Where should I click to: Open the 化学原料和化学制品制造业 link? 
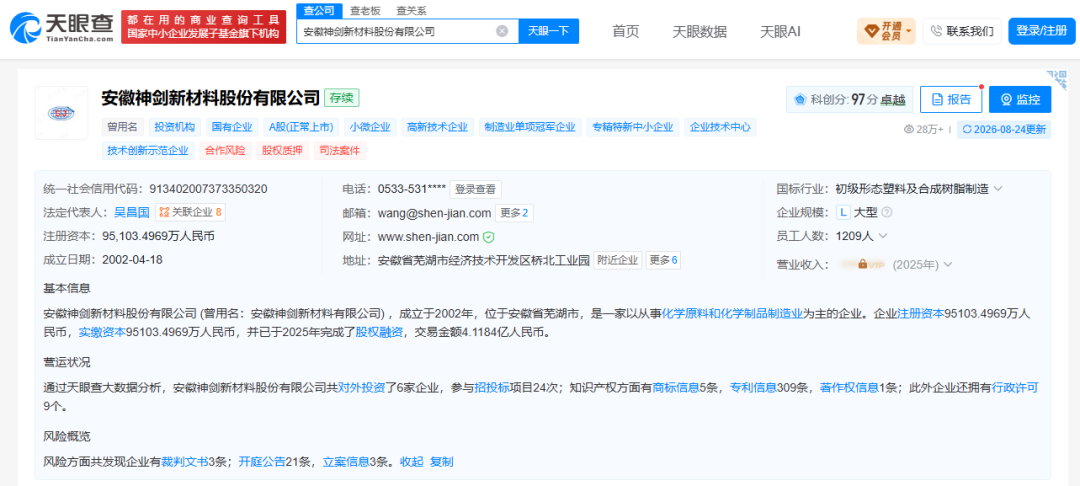coord(732,313)
